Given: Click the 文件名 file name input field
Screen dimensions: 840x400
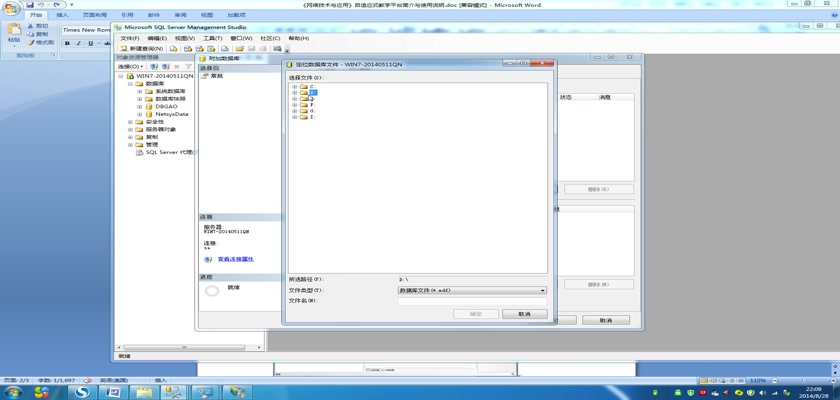Looking at the screenshot, I should click(x=472, y=301).
